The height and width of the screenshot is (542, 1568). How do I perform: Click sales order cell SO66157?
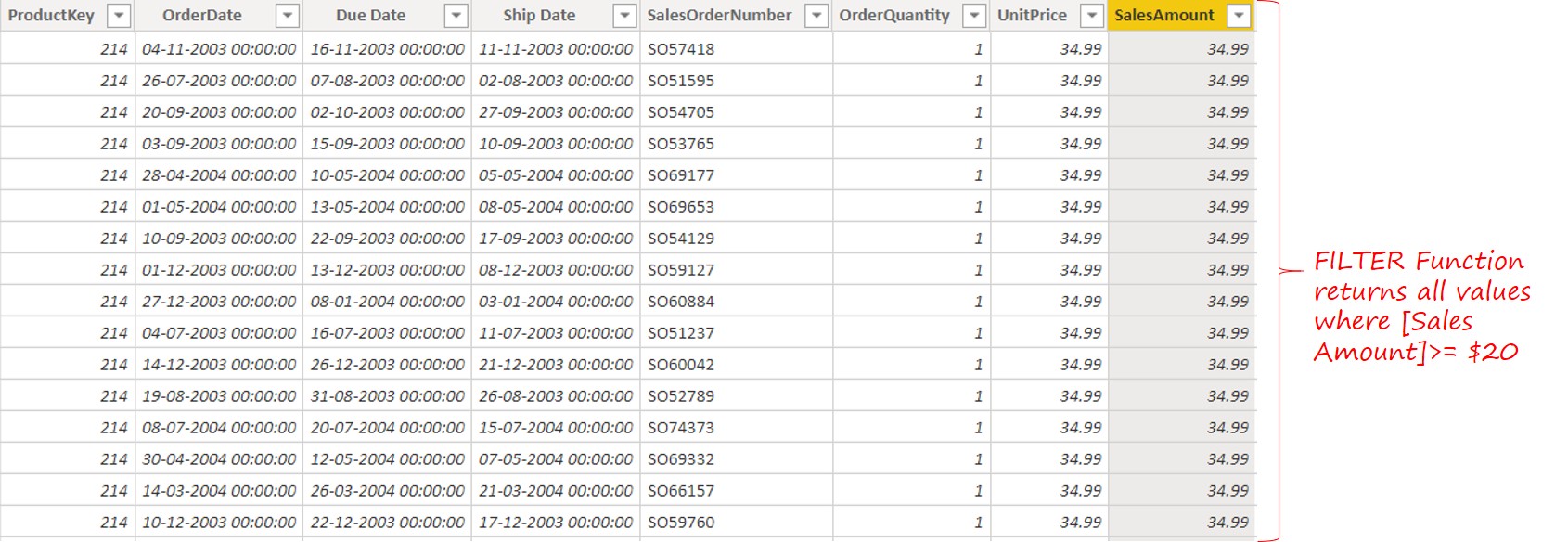736,491
